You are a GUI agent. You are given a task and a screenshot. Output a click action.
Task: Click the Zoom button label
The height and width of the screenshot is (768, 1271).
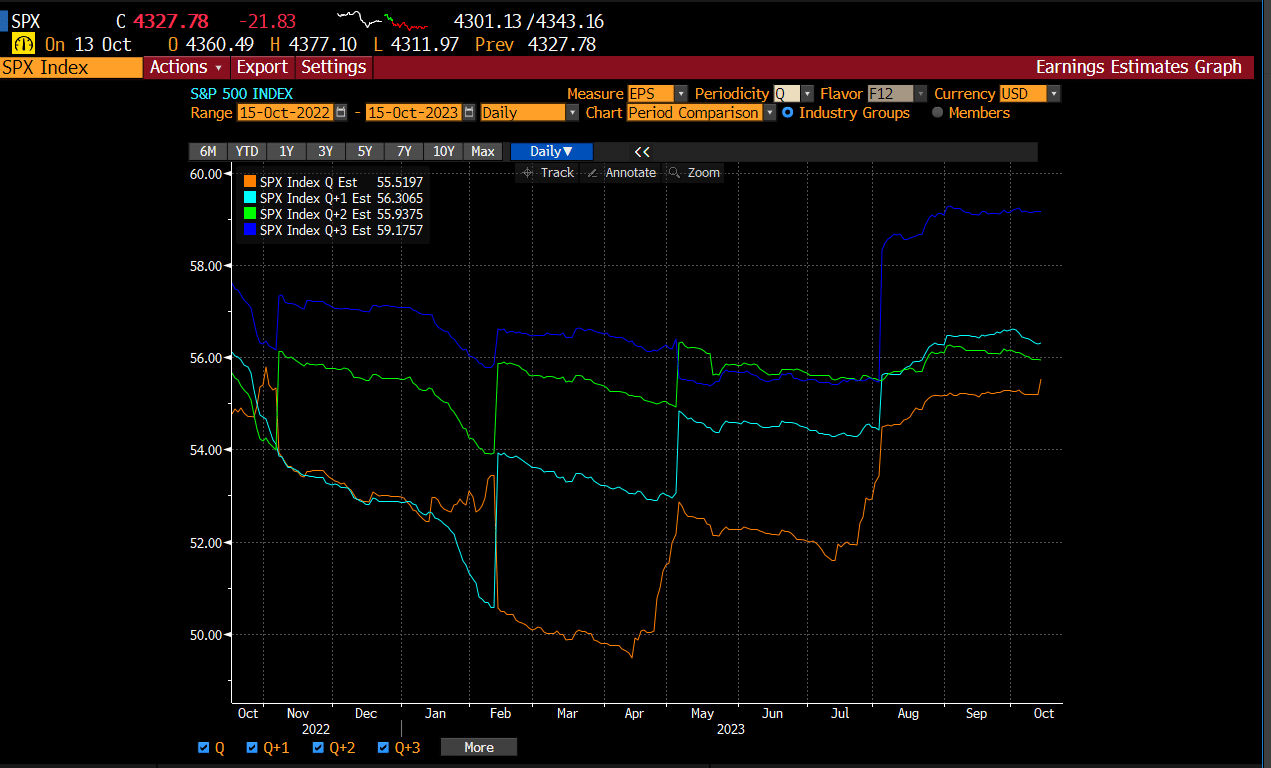pos(704,173)
